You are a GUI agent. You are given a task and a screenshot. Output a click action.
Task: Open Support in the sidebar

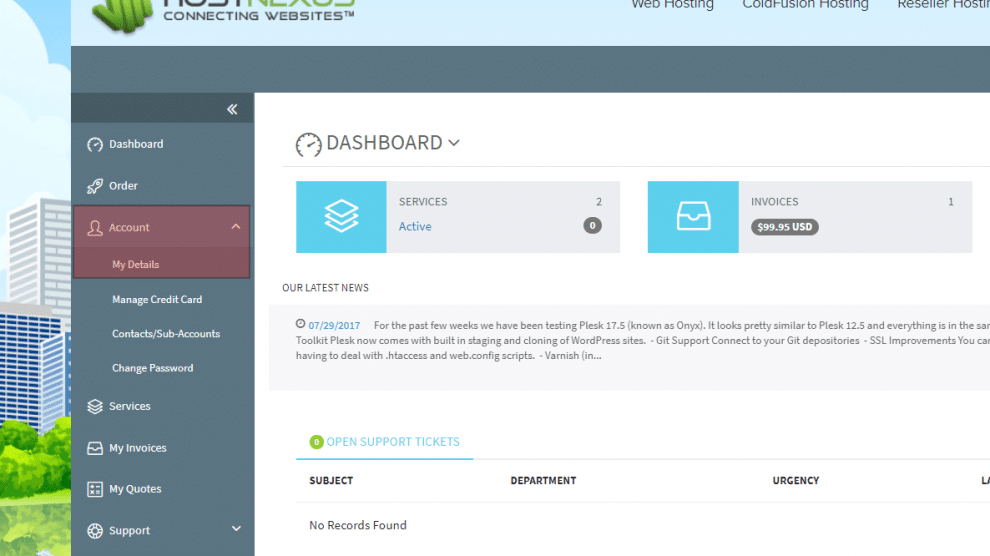[x=129, y=530]
